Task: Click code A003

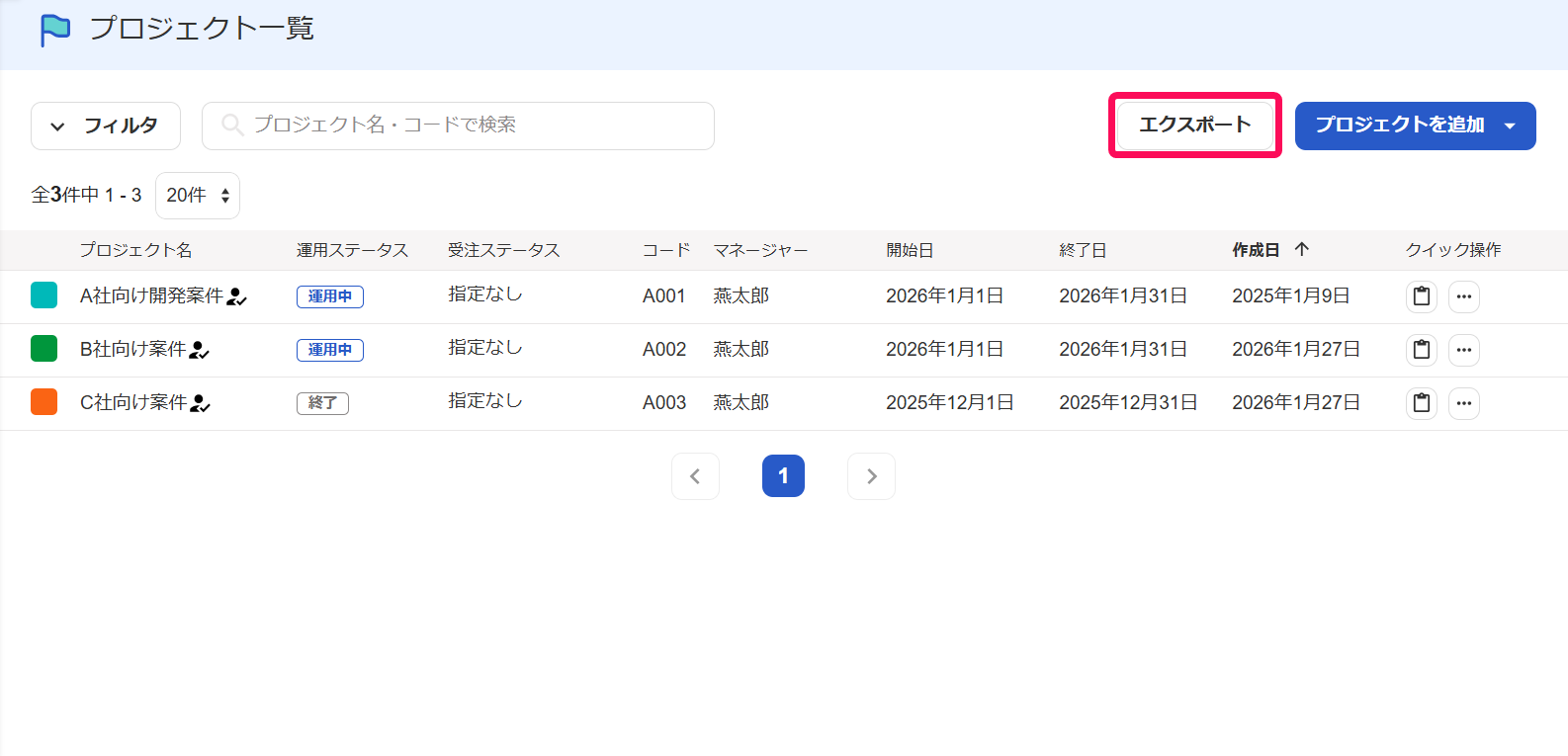Action: point(663,403)
